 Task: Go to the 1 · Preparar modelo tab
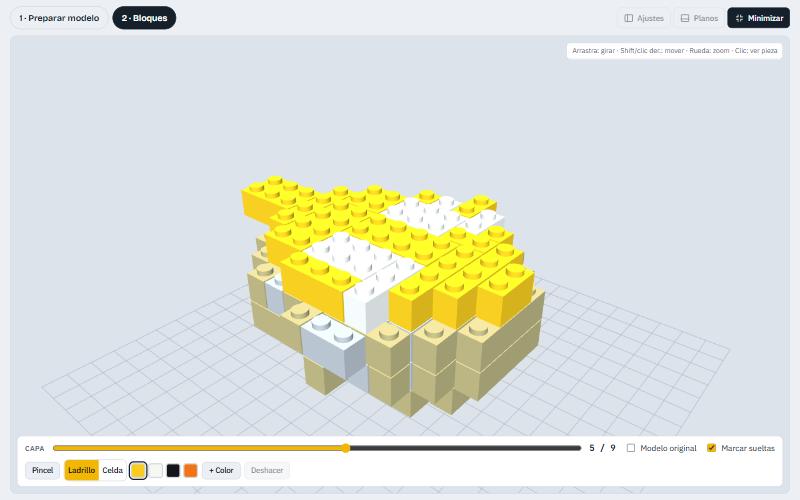pyautogui.click(x=59, y=18)
